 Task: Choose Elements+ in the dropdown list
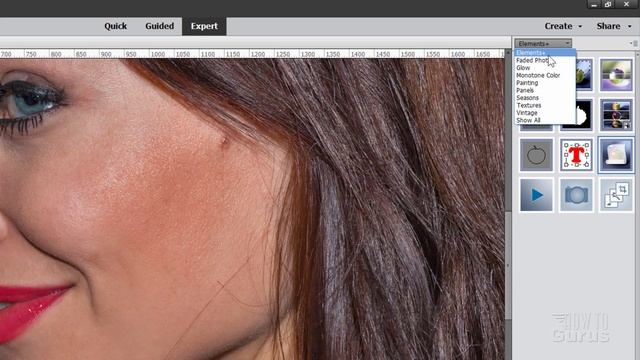tap(545, 53)
